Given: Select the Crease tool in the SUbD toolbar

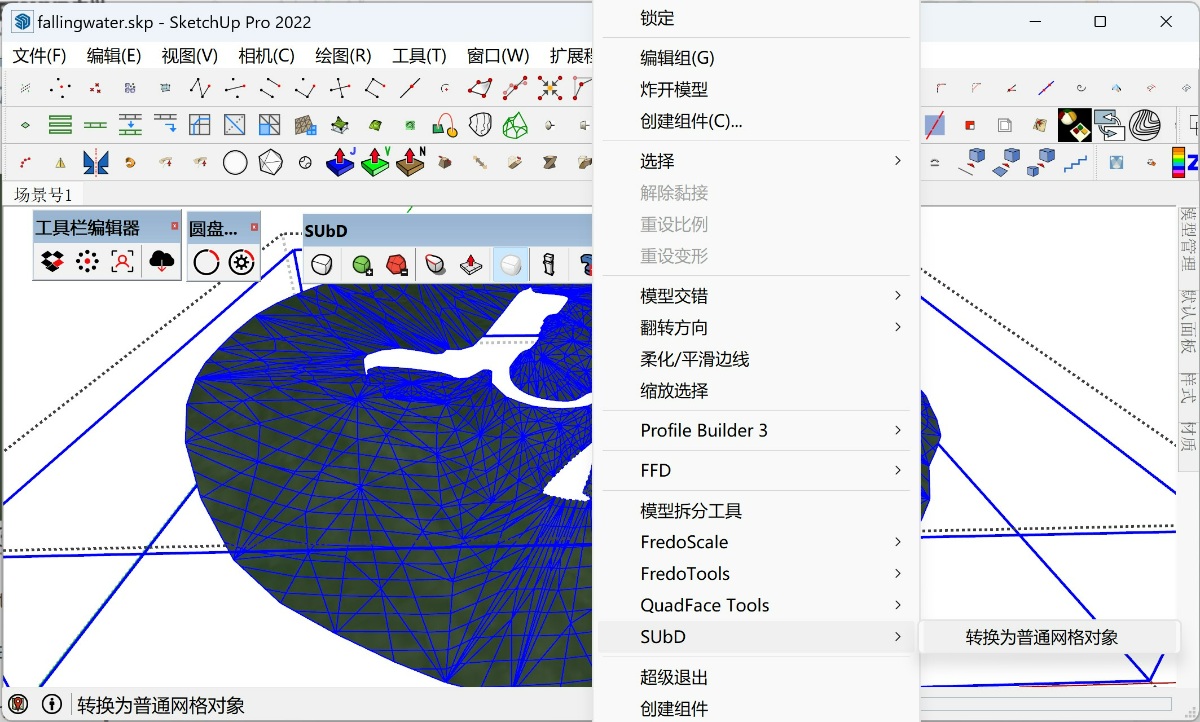Looking at the screenshot, I should coord(435,263).
